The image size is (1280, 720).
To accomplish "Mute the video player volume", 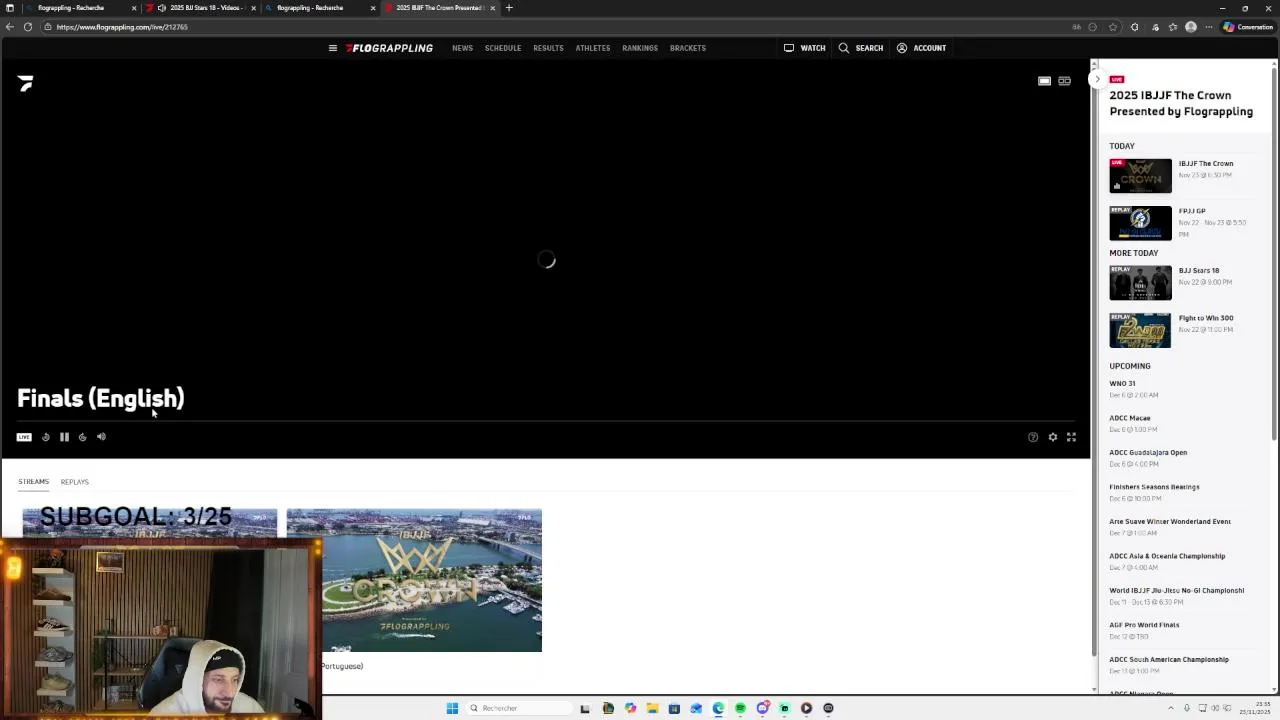I will coord(101,437).
